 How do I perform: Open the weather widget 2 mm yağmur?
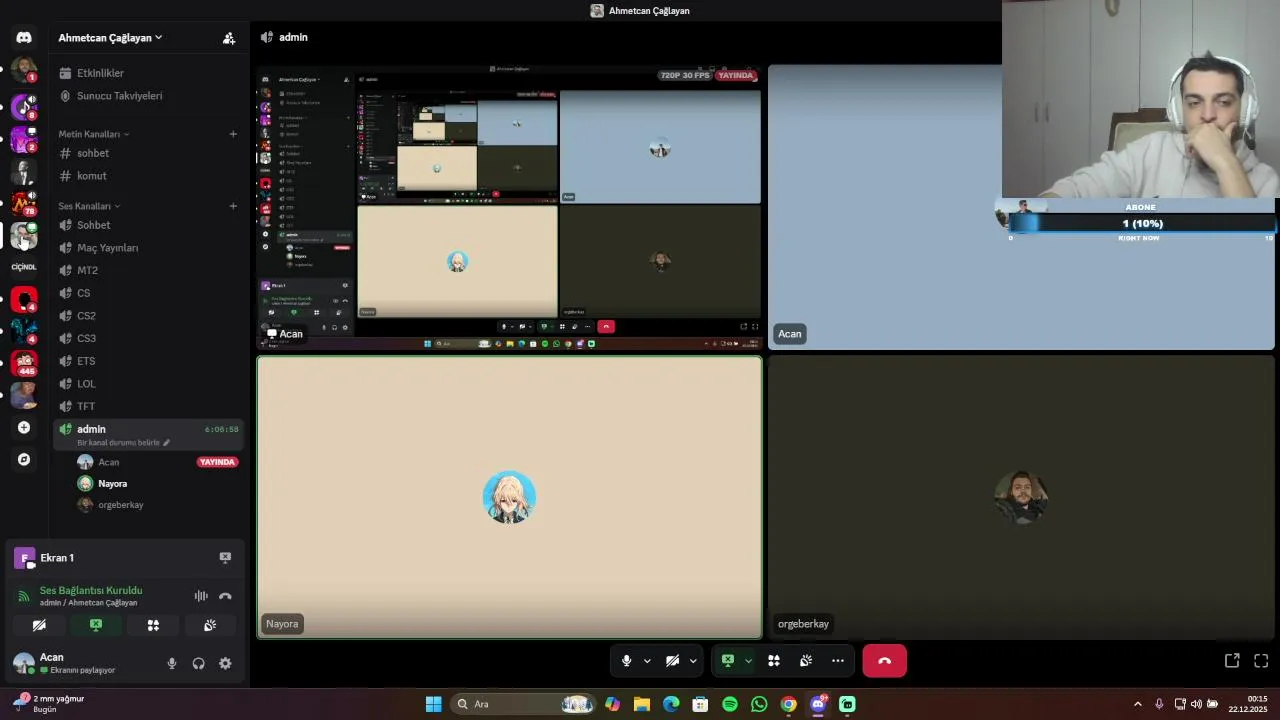point(48,704)
